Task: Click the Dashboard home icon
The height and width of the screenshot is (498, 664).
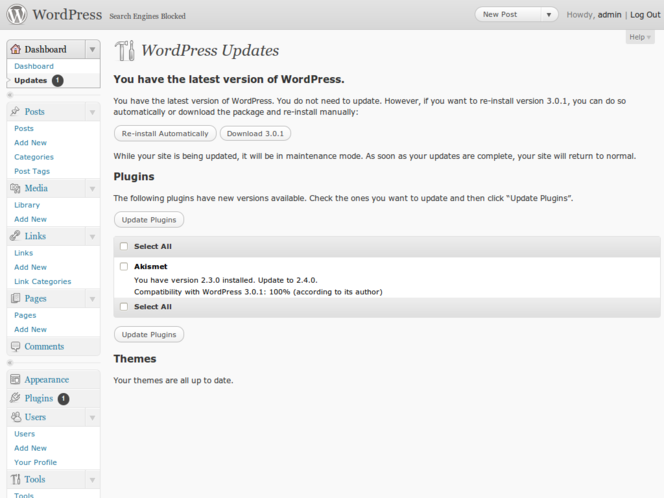Action: click(x=16, y=49)
